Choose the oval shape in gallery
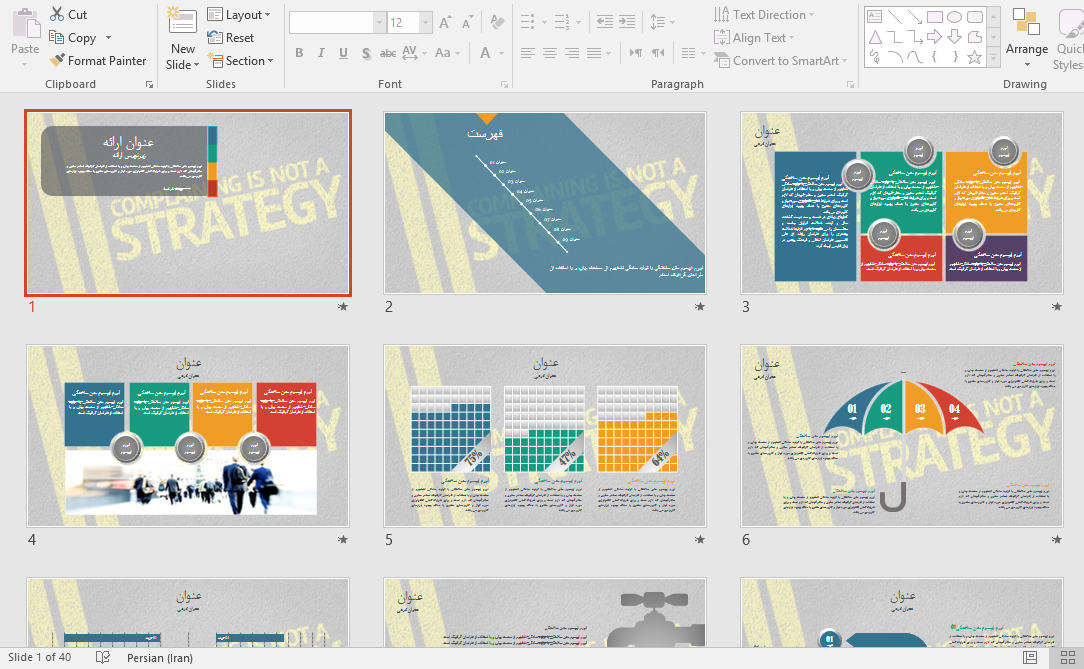The width and height of the screenshot is (1084, 669). click(x=954, y=16)
